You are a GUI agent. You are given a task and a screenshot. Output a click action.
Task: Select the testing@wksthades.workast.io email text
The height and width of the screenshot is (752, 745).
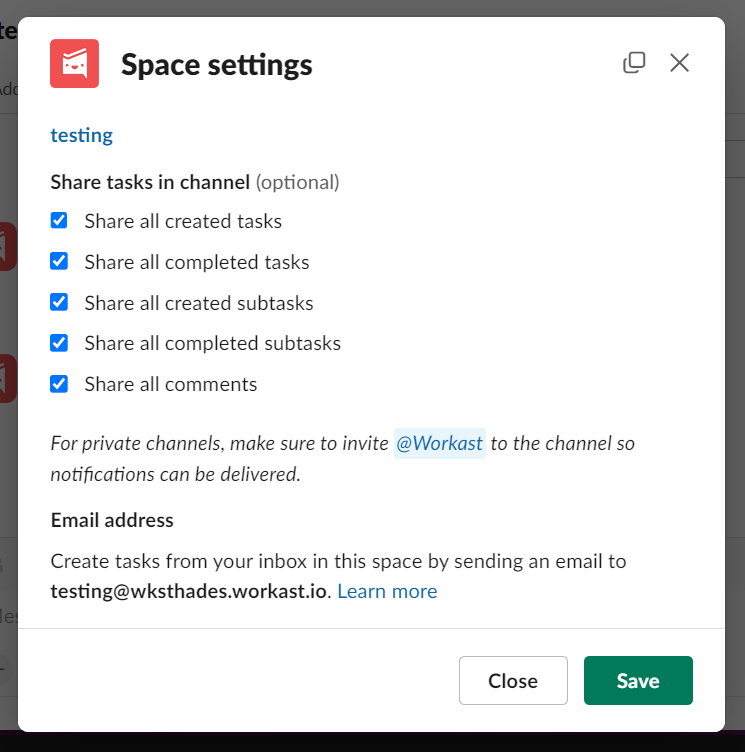[189, 591]
